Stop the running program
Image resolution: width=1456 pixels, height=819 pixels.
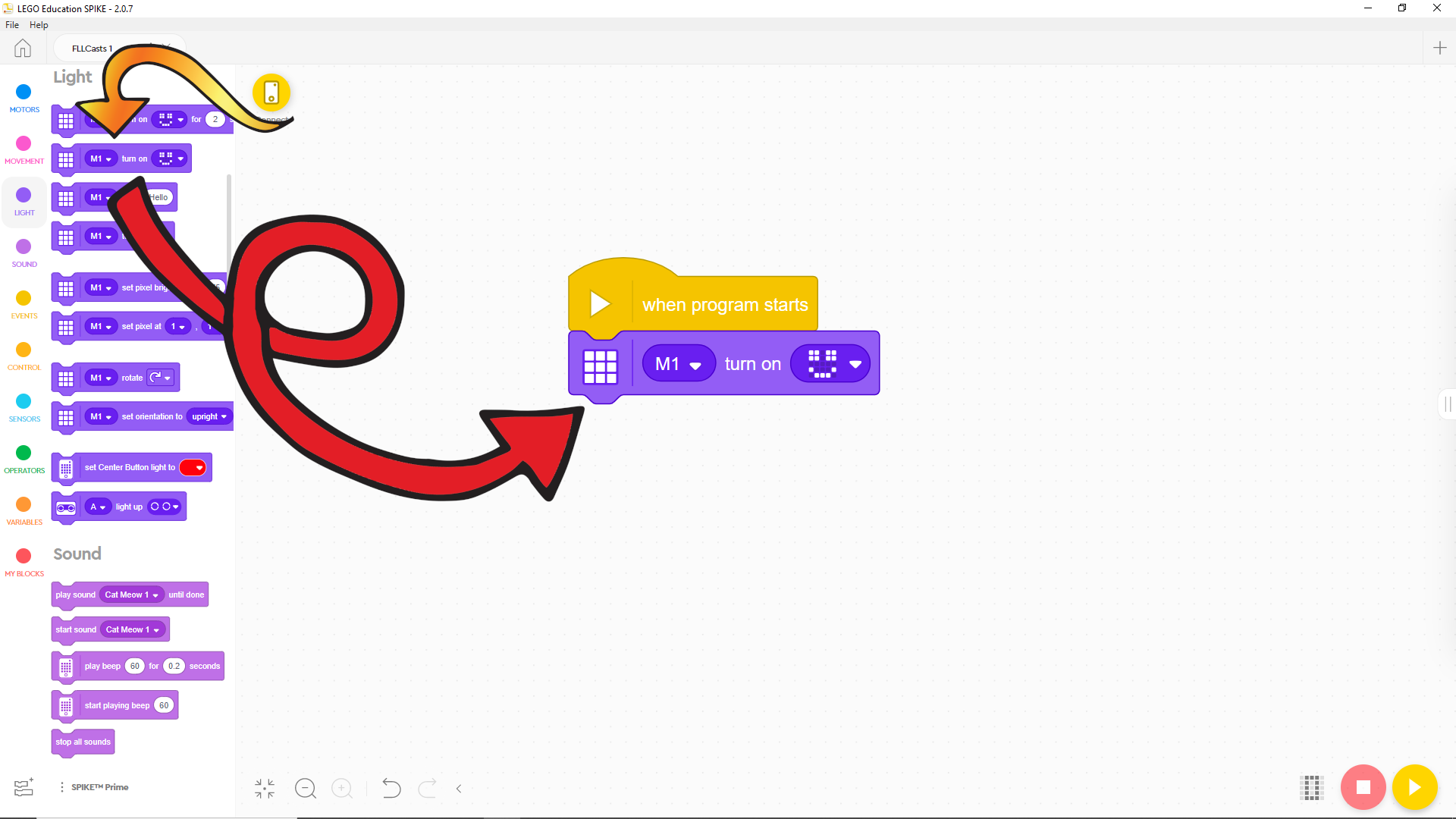coord(1363,787)
